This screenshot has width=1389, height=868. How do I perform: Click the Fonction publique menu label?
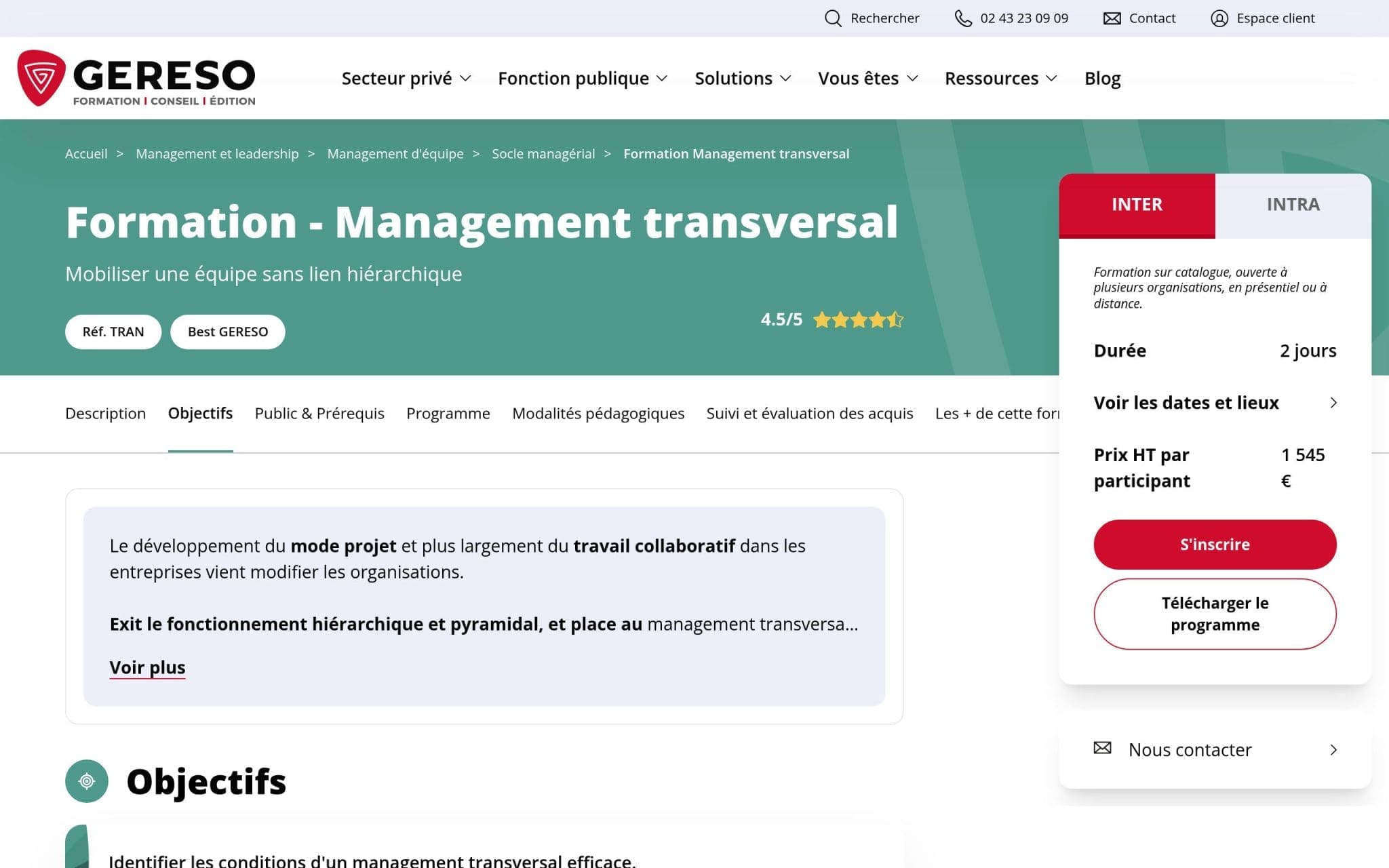(573, 79)
